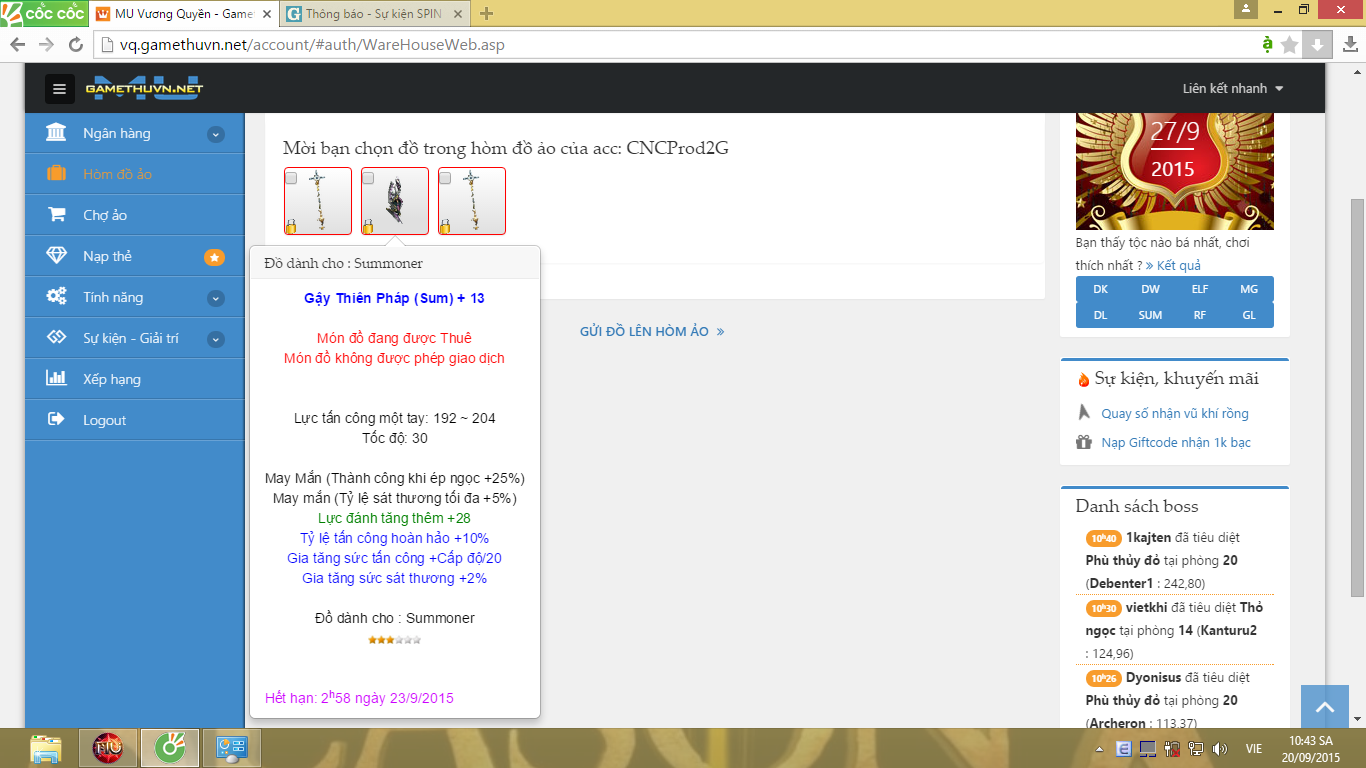Tick the checkbox on the middle item
This screenshot has height=768, width=1366.
pos(368,177)
